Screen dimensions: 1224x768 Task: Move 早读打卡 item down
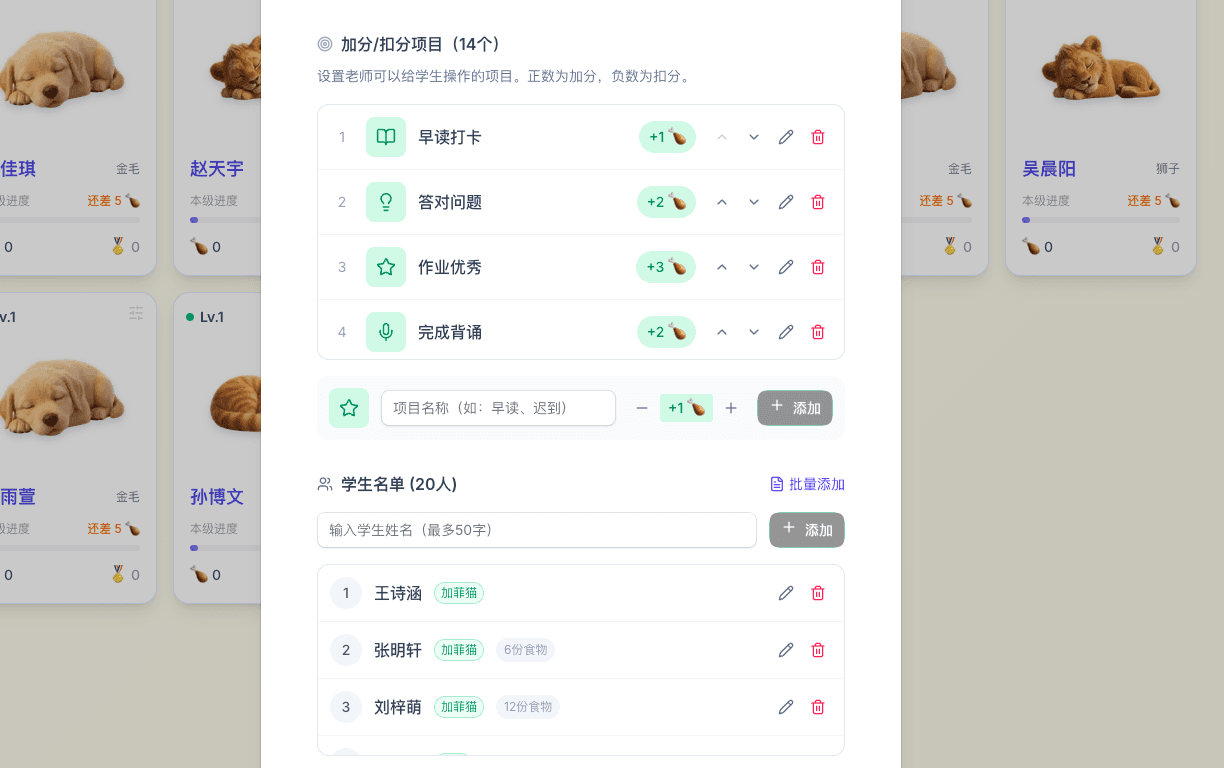point(754,137)
